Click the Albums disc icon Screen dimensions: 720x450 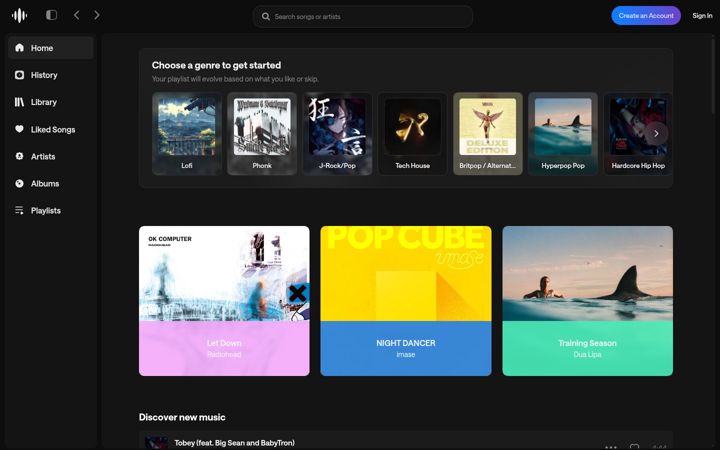point(19,183)
